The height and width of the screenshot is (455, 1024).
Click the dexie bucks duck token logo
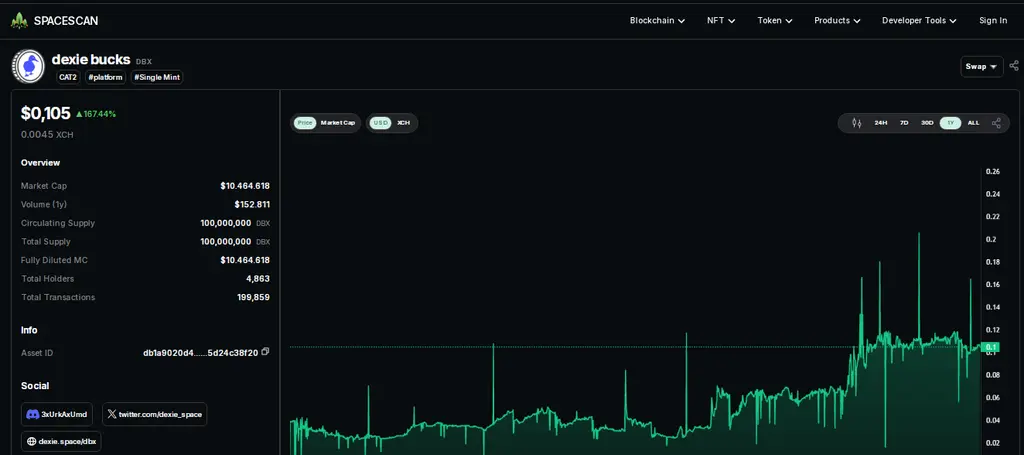tap(28, 66)
